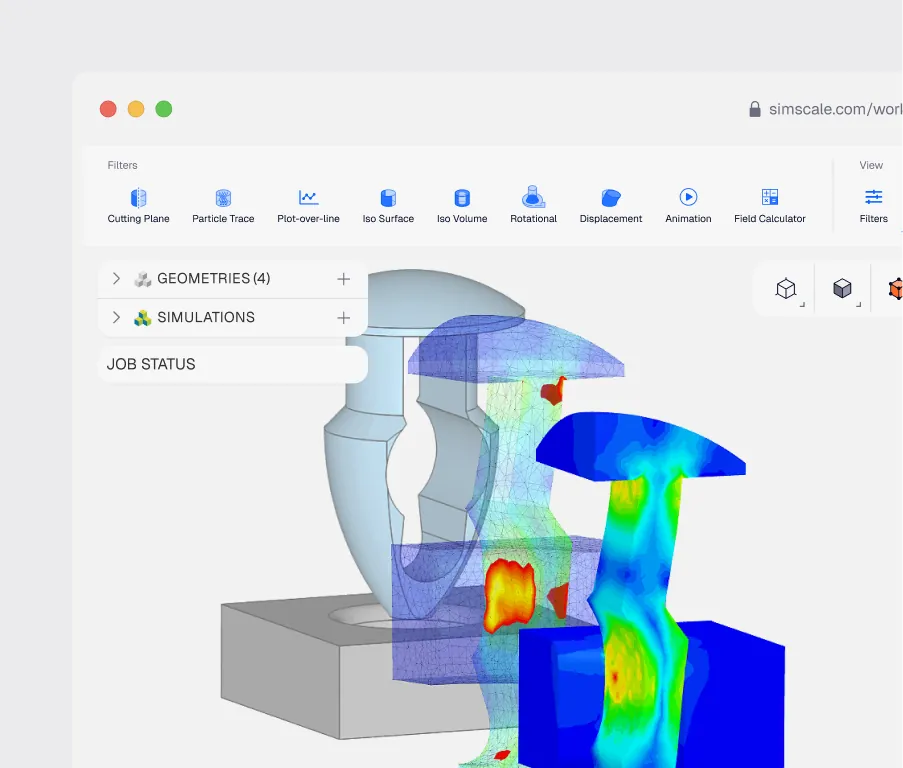Click the GEOMETRIES cubes icon
The width and height of the screenshot is (903, 768).
click(x=142, y=279)
